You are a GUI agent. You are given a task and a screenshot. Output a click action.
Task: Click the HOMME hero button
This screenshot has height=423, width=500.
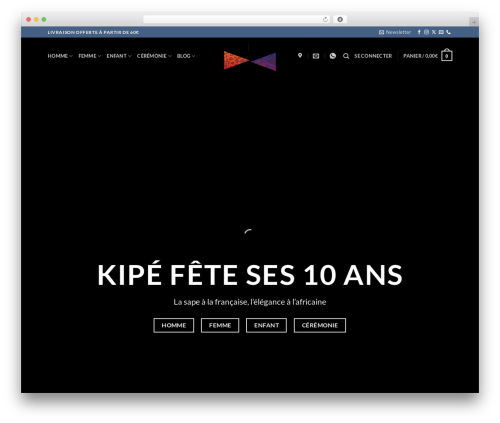174,325
